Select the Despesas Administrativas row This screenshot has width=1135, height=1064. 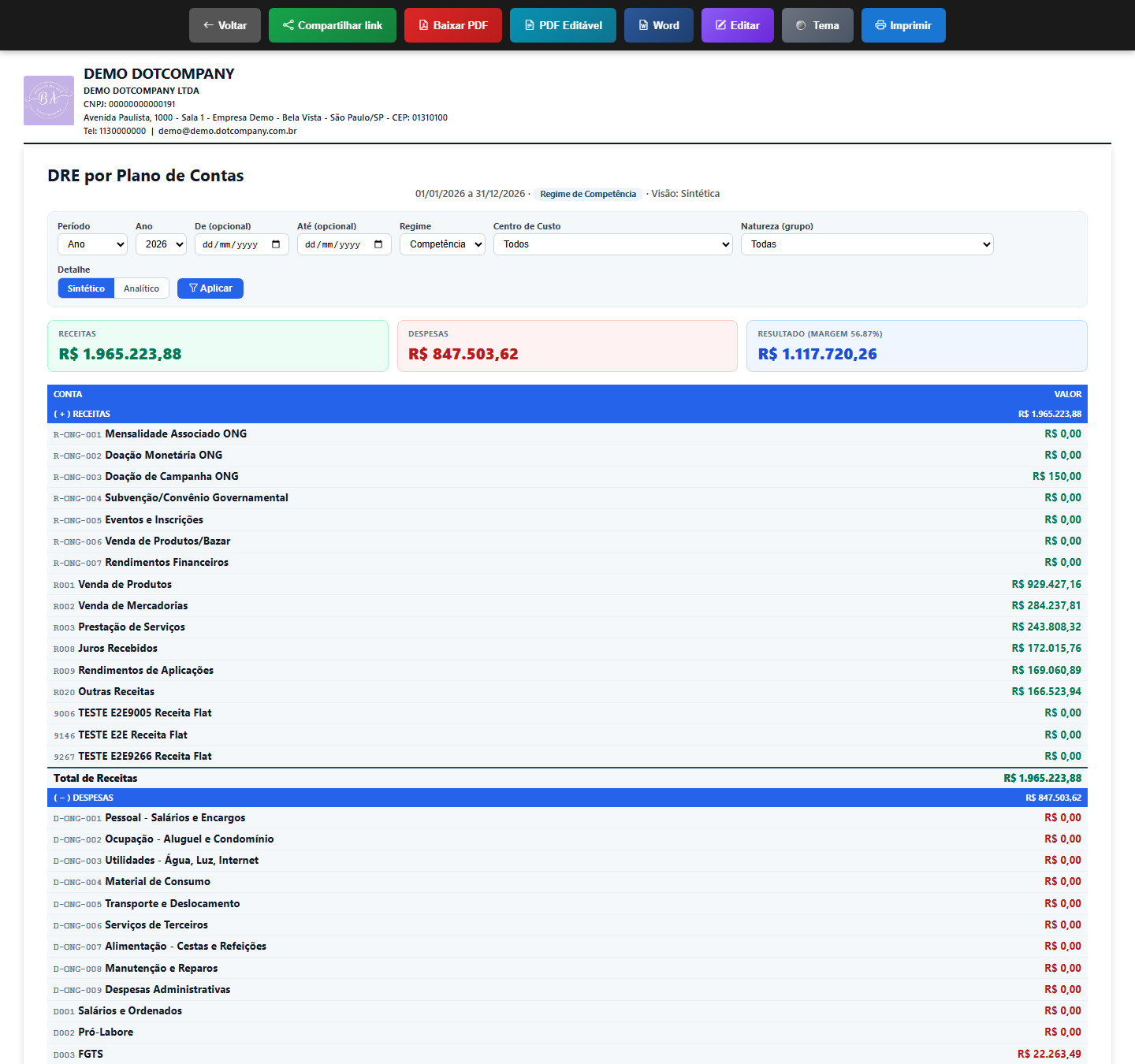tap(567, 990)
